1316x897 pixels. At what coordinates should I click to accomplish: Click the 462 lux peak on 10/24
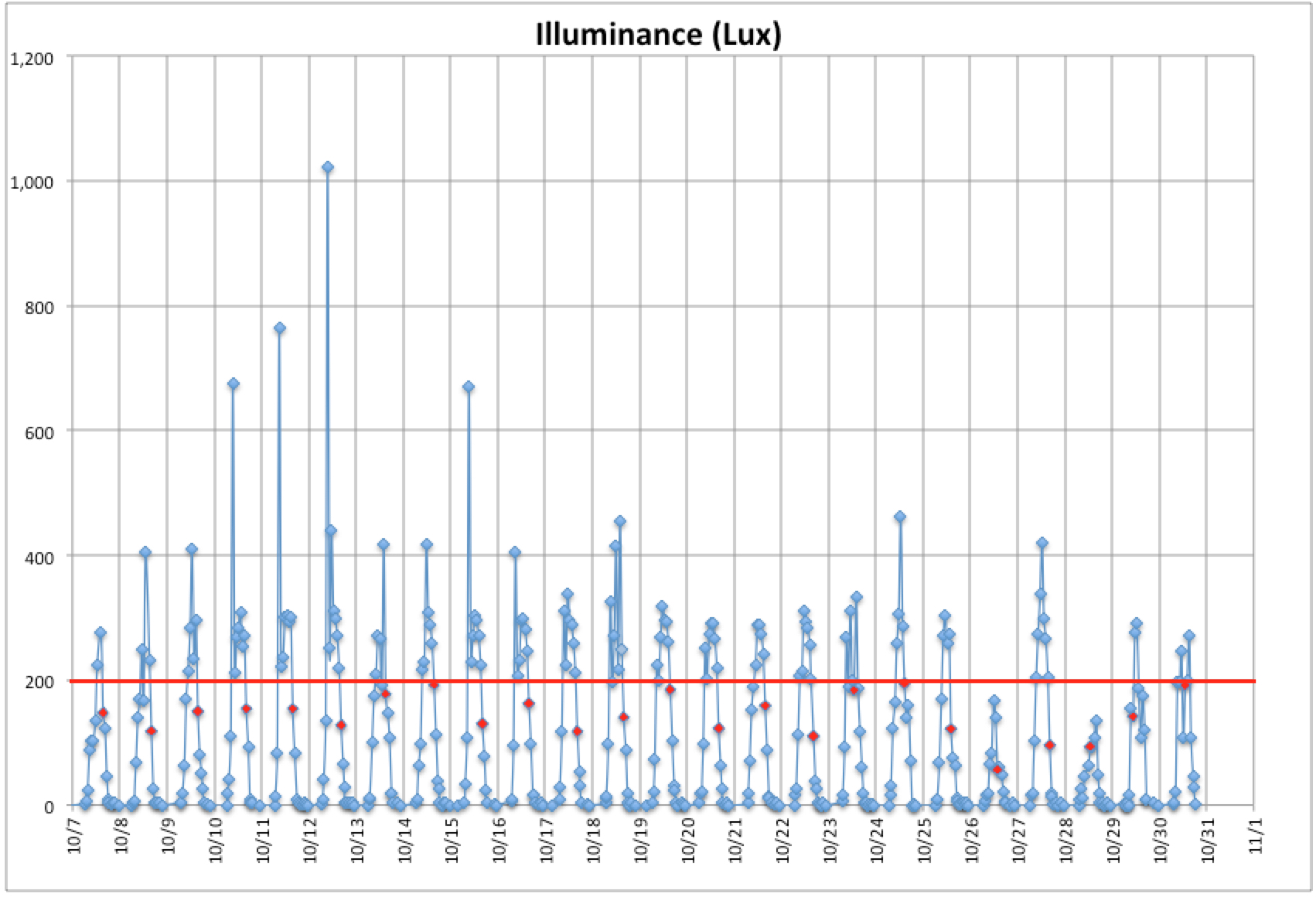click(899, 517)
